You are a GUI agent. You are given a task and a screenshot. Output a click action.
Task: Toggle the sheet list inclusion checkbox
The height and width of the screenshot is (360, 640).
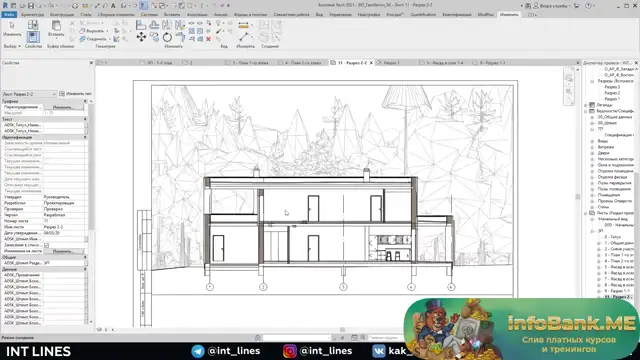click(47, 245)
